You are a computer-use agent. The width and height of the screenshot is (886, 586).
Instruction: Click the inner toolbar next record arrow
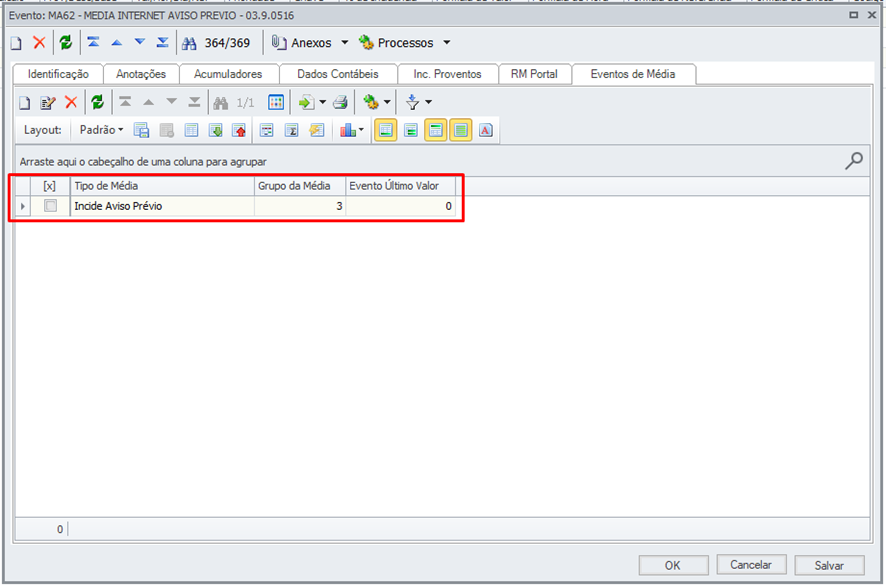pyautogui.click(x=171, y=102)
